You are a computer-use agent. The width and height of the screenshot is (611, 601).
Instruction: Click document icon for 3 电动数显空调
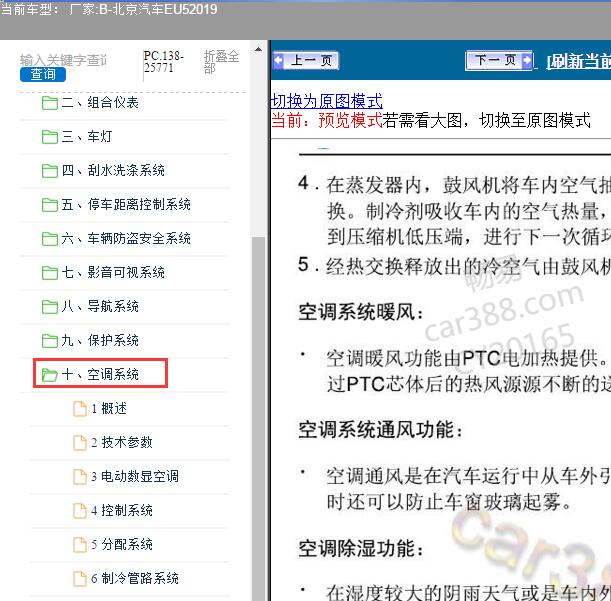[x=80, y=476]
